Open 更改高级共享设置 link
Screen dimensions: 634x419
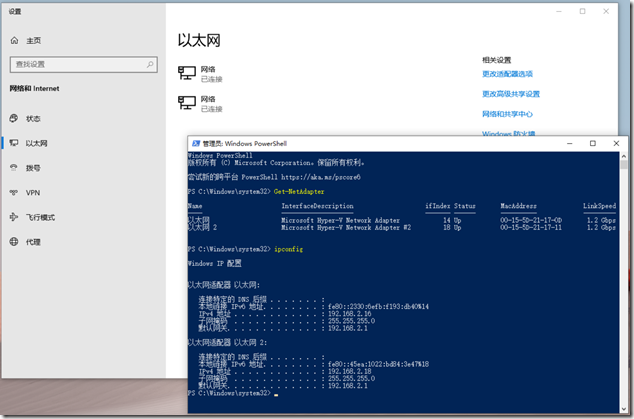point(511,94)
